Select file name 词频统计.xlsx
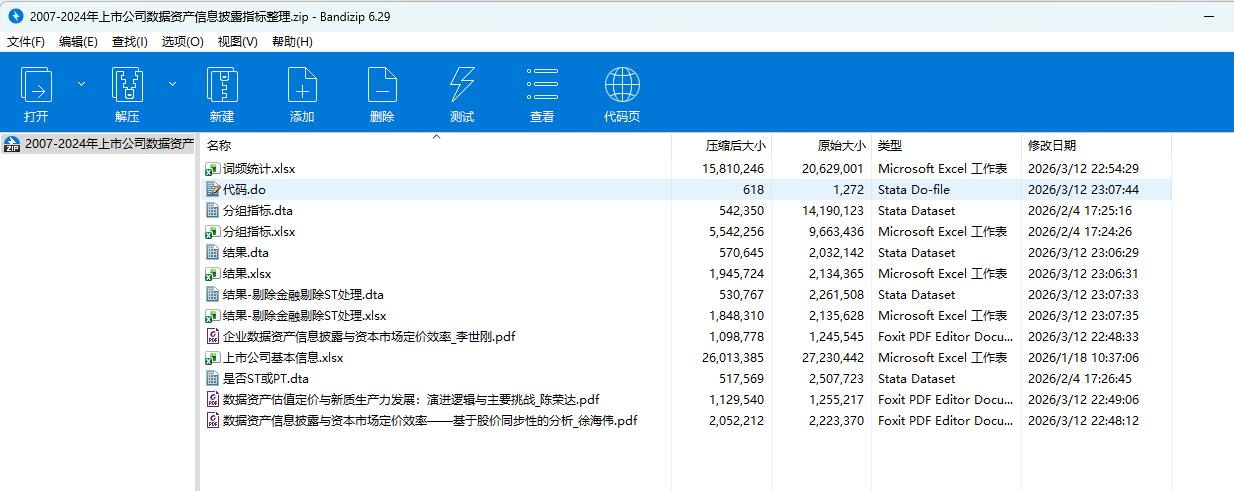 pos(259,169)
